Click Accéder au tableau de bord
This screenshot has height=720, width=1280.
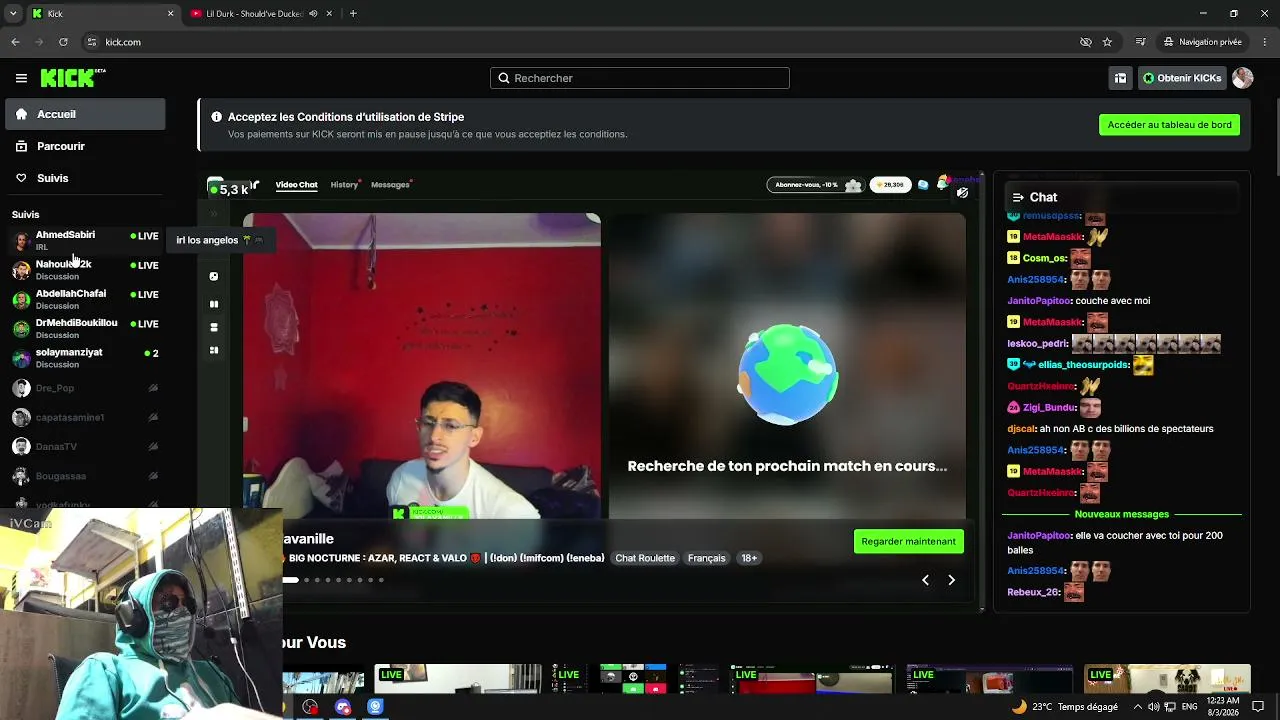click(1169, 125)
